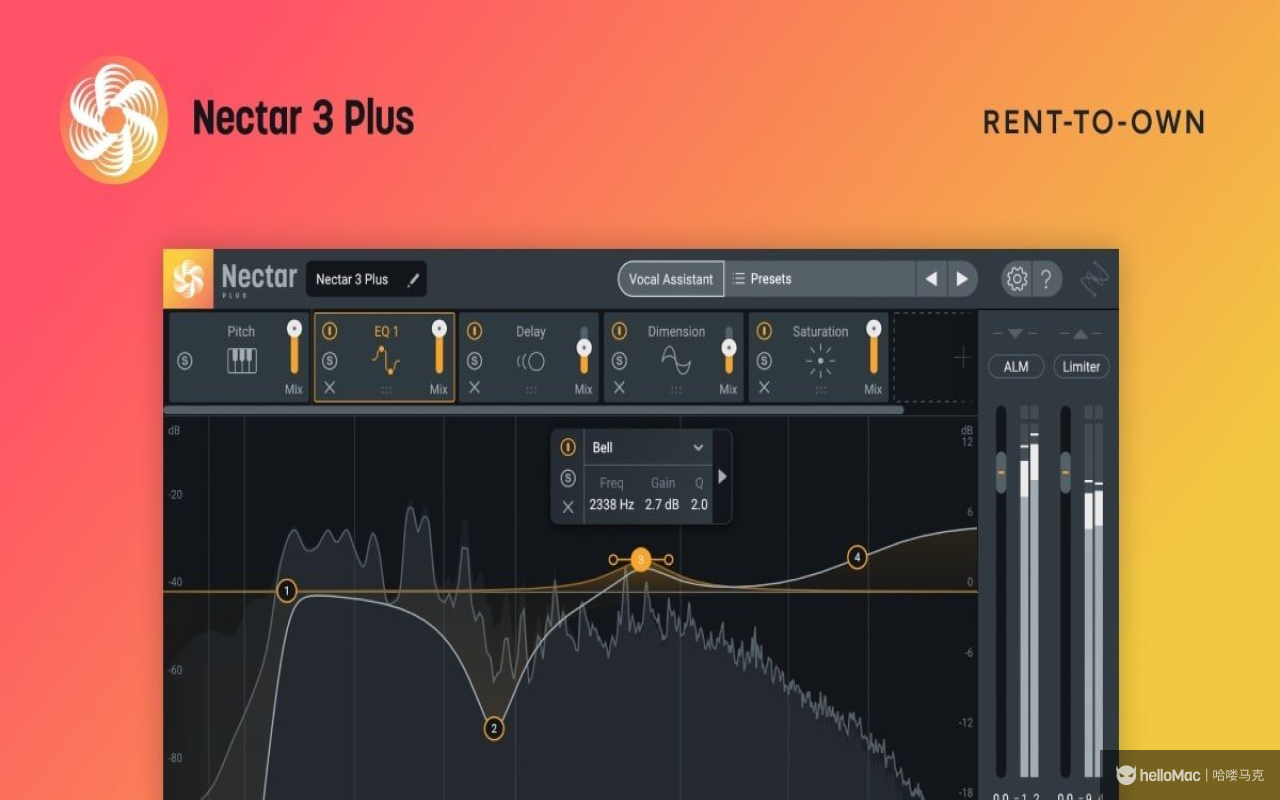Viewport: 1280px width, 800px height.
Task: Click the Delay module echo icon
Action: [531, 361]
